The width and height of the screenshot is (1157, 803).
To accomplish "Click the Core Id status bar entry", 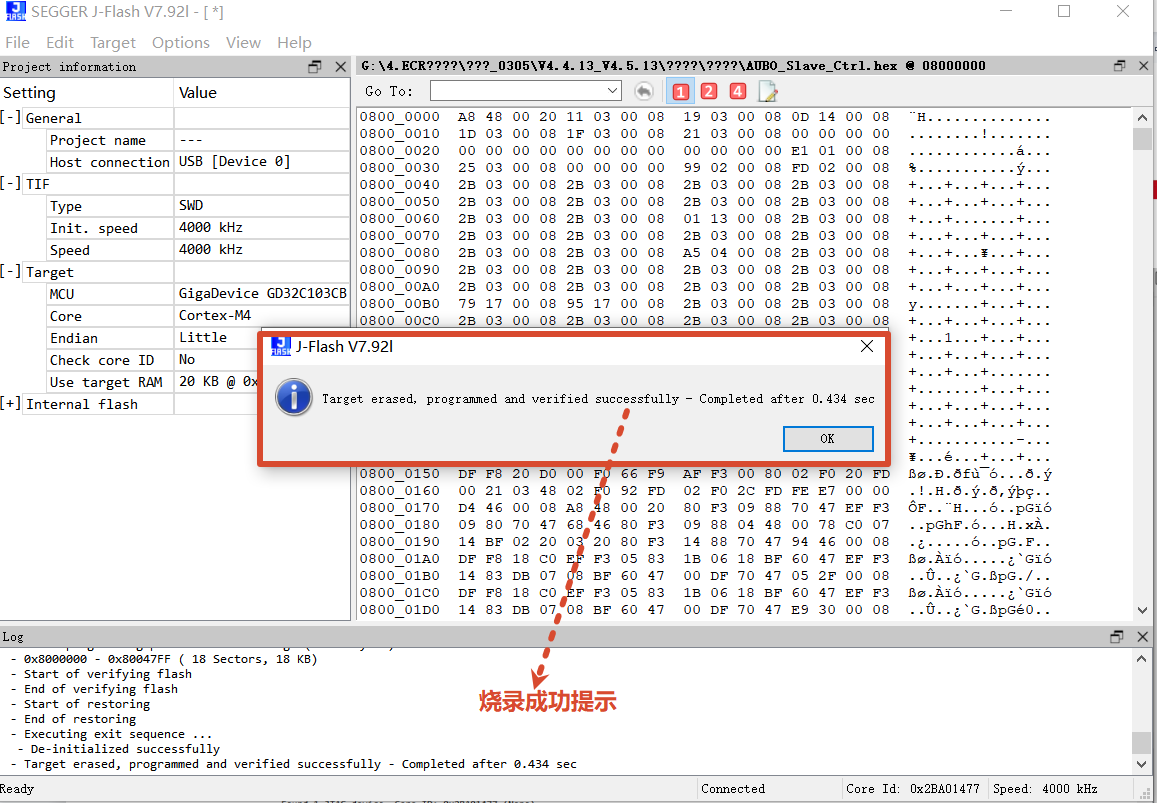I will tap(913, 789).
